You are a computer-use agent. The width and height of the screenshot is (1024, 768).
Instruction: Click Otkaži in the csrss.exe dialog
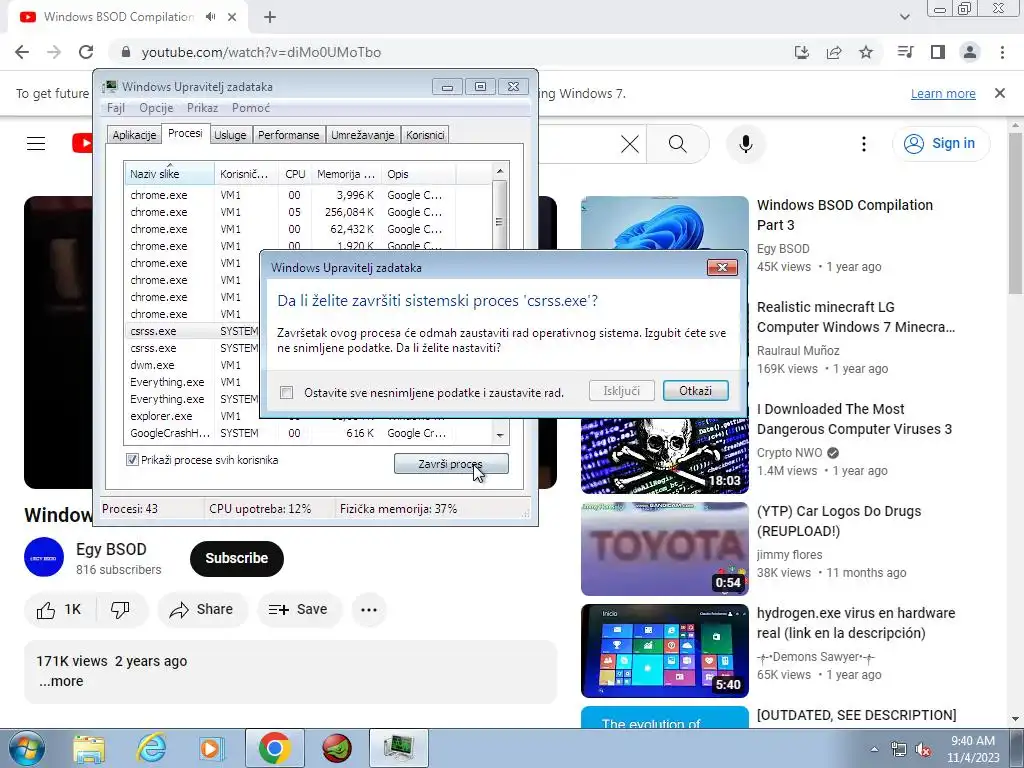(696, 391)
